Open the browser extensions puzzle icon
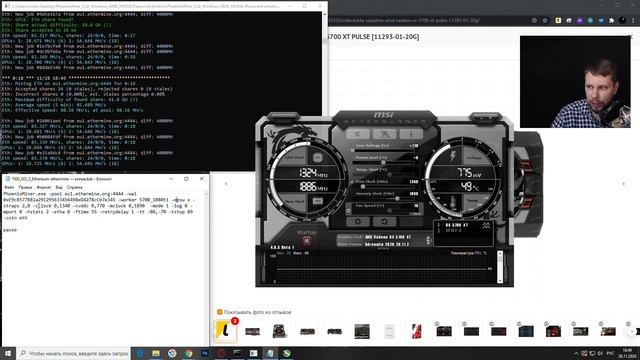Viewport: 640px width, 360px height. [611, 20]
